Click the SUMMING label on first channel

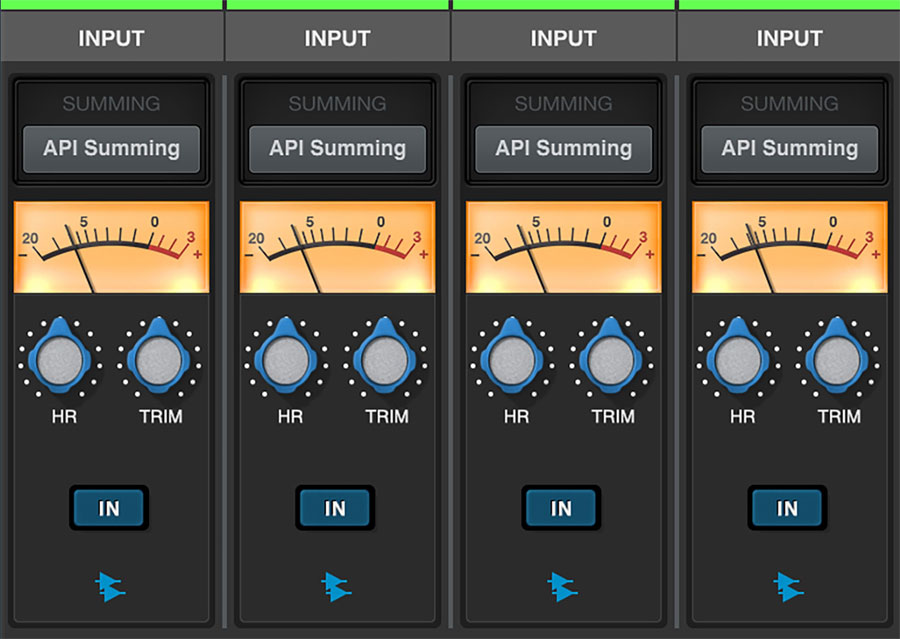click(x=111, y=103)
